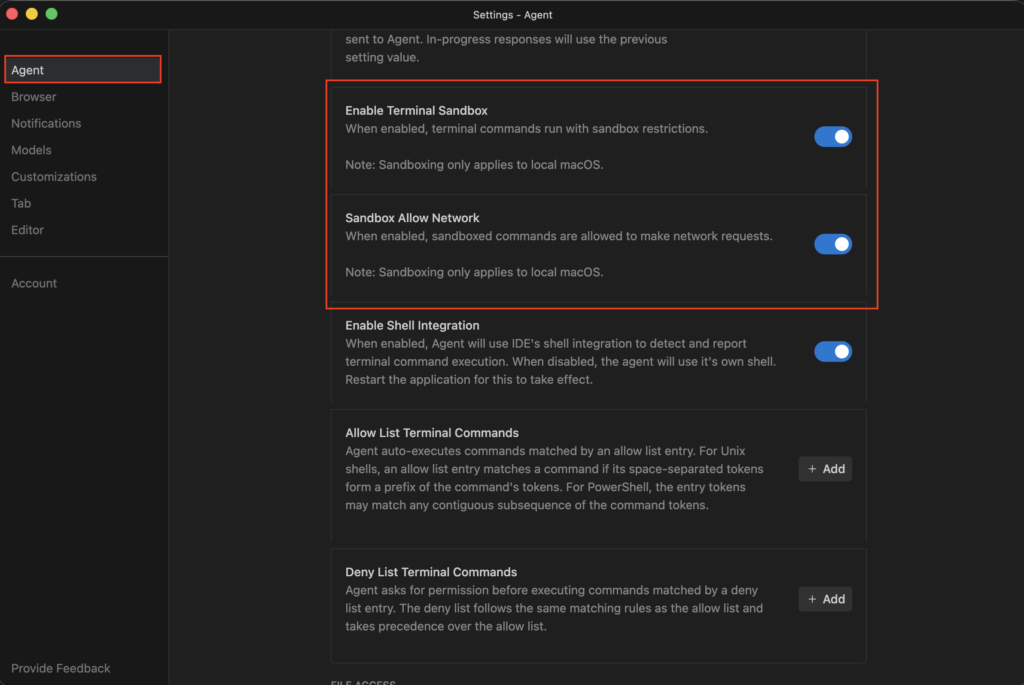Select Agent in the settings sidebar
Screen dimensions: 1024x685
[x=28, y=70]
